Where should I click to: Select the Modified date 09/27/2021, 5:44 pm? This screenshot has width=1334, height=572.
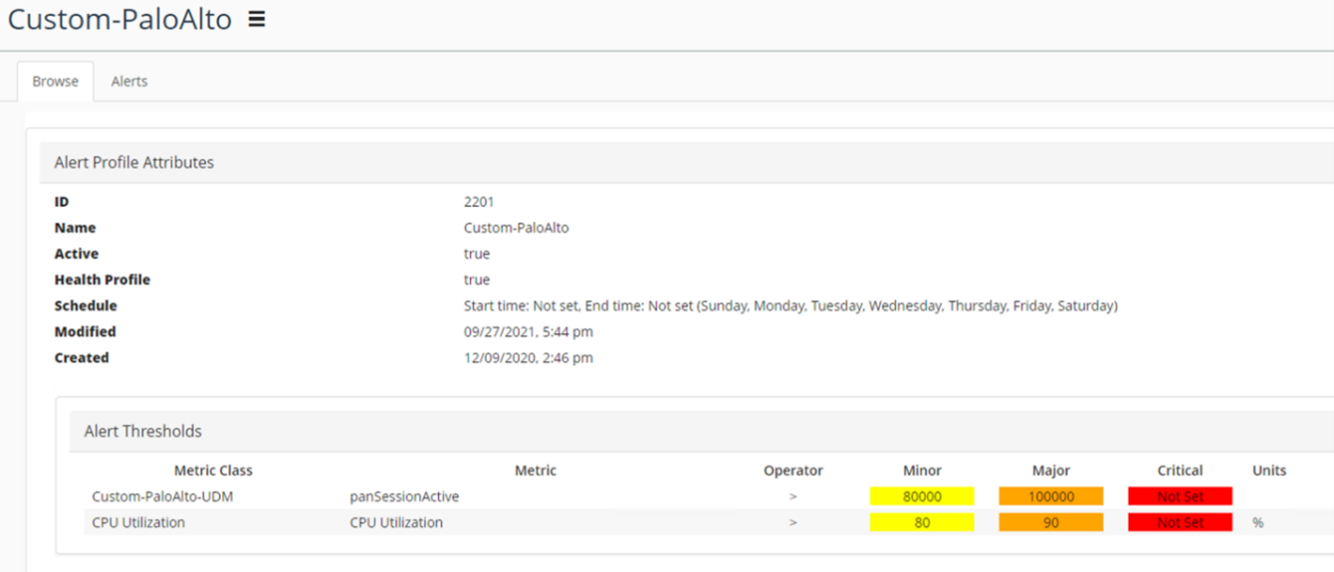[528, 332]
